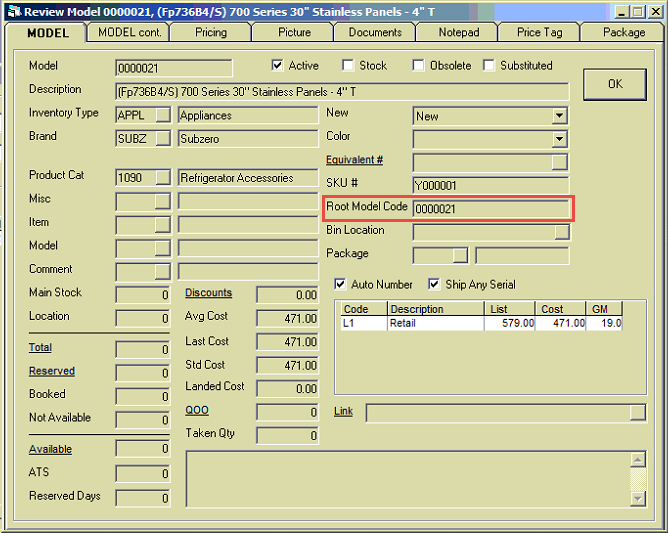Click the 579.00 list price cell
This screenshot has height=533, width=668.
(x=509, y=323)
